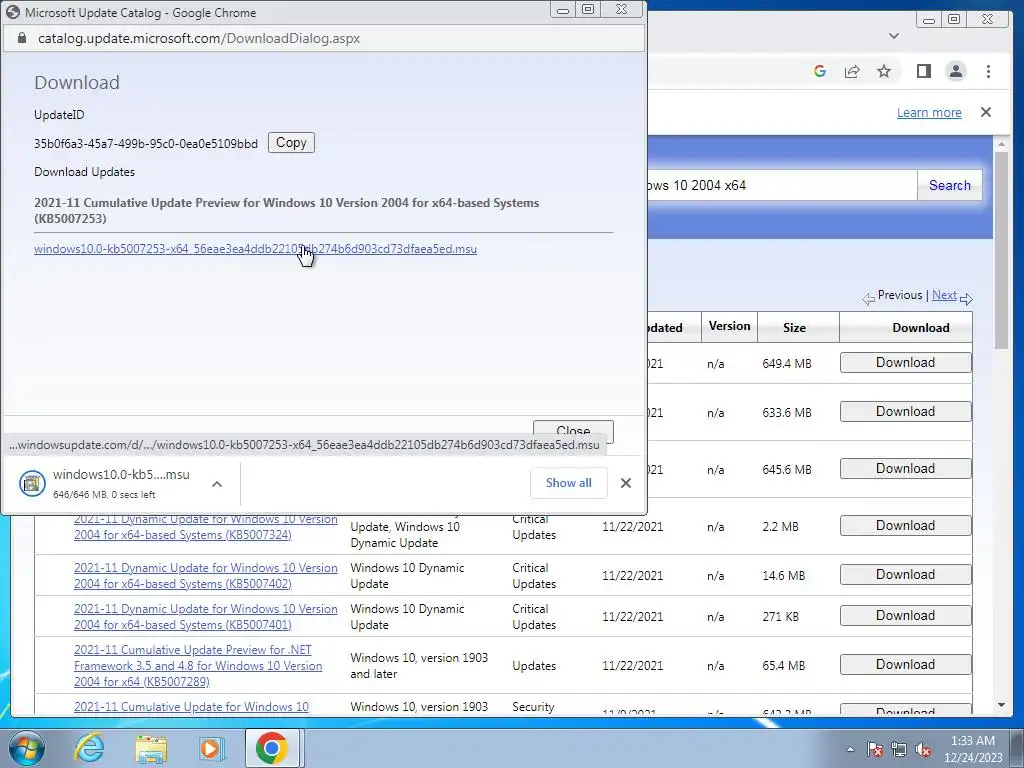Click the lock icon in popup address bar
This screenshot has height=768, width=1024.
[x=22, y=39]
